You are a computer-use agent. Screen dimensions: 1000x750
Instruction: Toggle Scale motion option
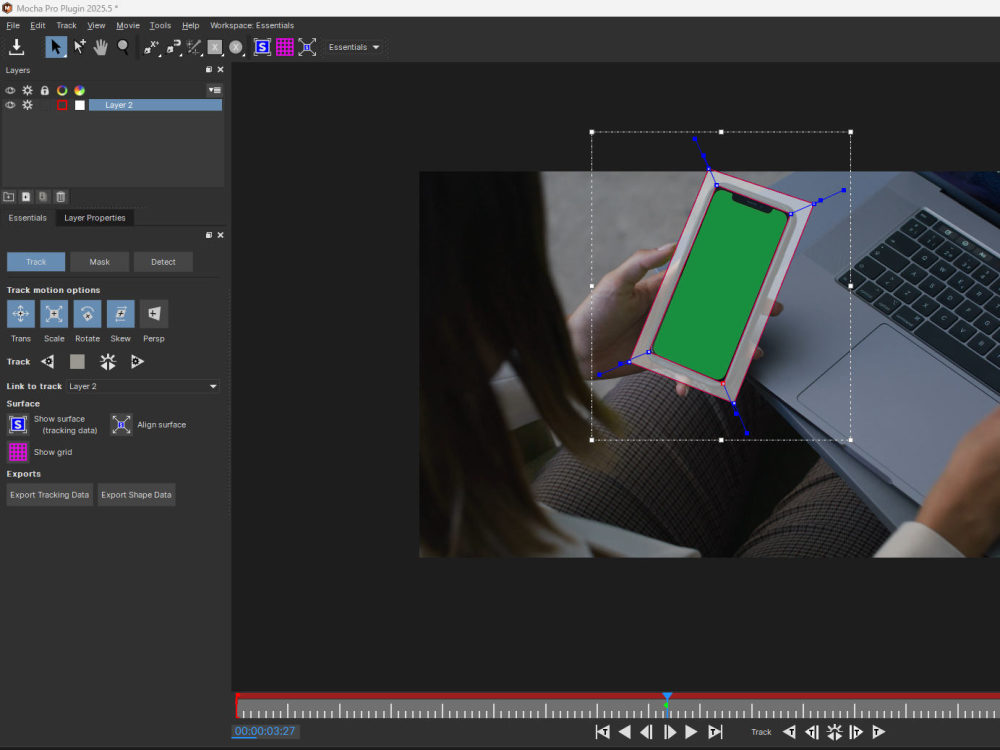click(x=54, y=314)
